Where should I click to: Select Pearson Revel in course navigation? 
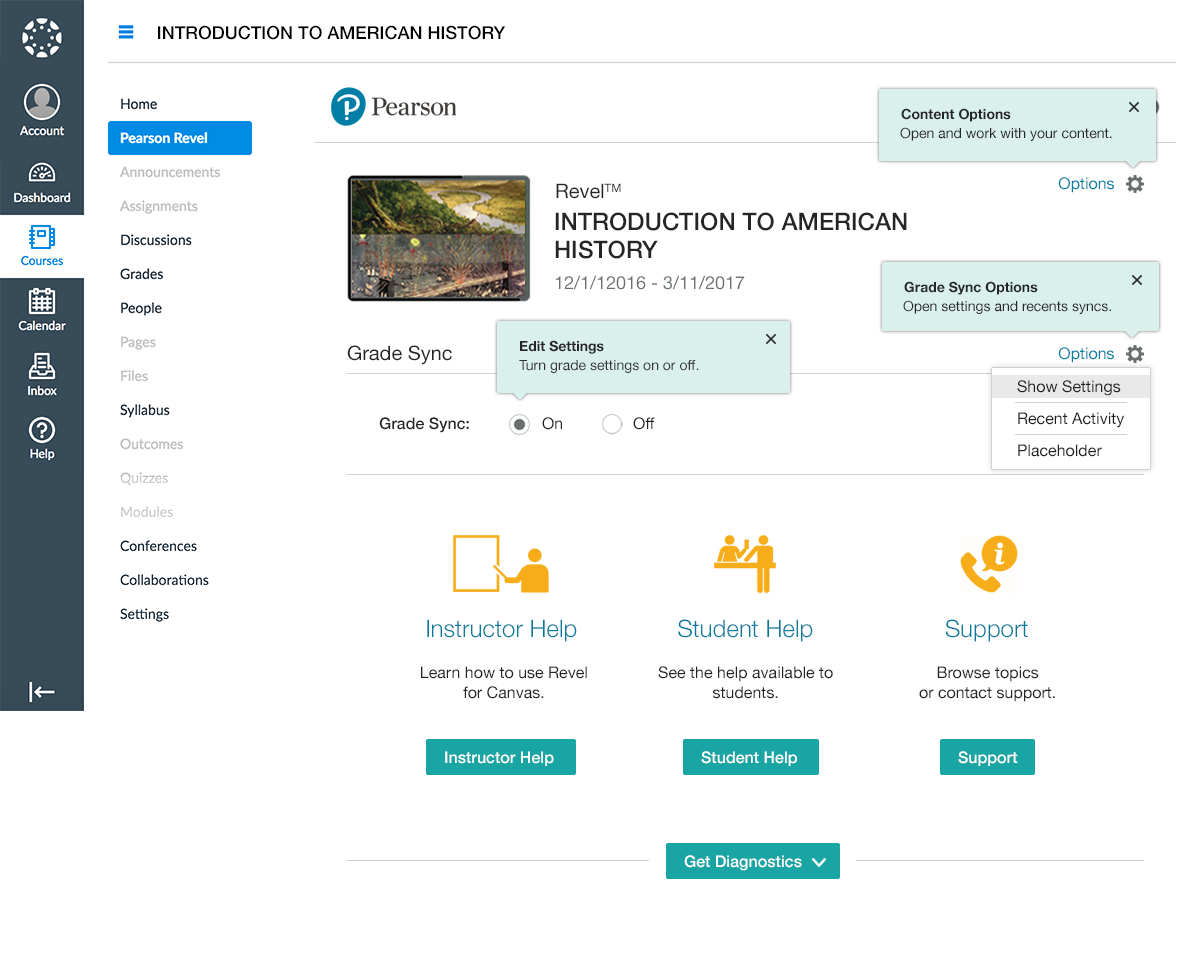coord(180,138)
